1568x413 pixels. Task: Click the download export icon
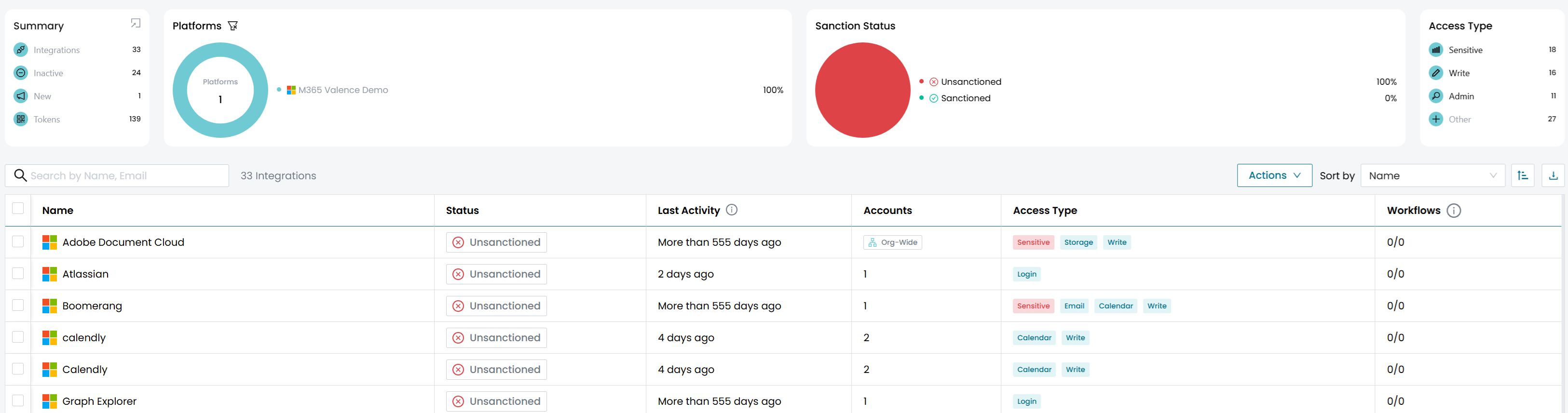point(1553,176)
